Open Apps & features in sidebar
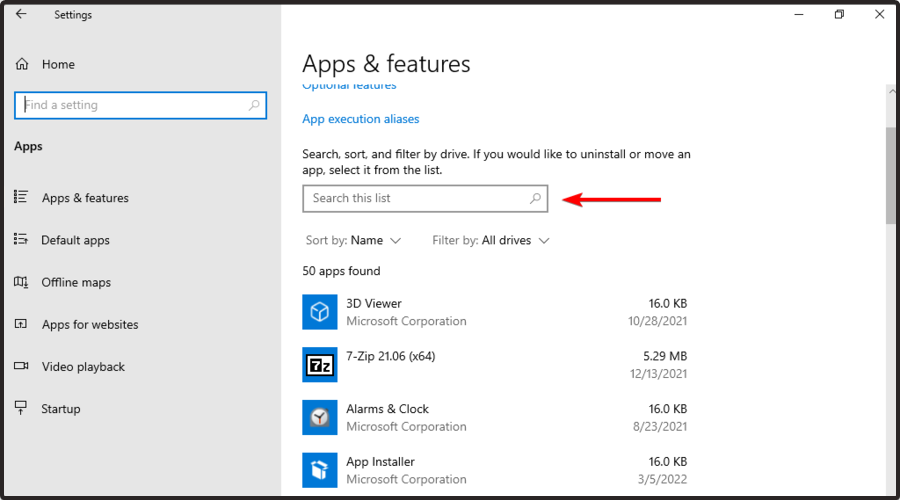Image resolution: width=900 pixels, height=500 pixels. [x=85, y=198]
